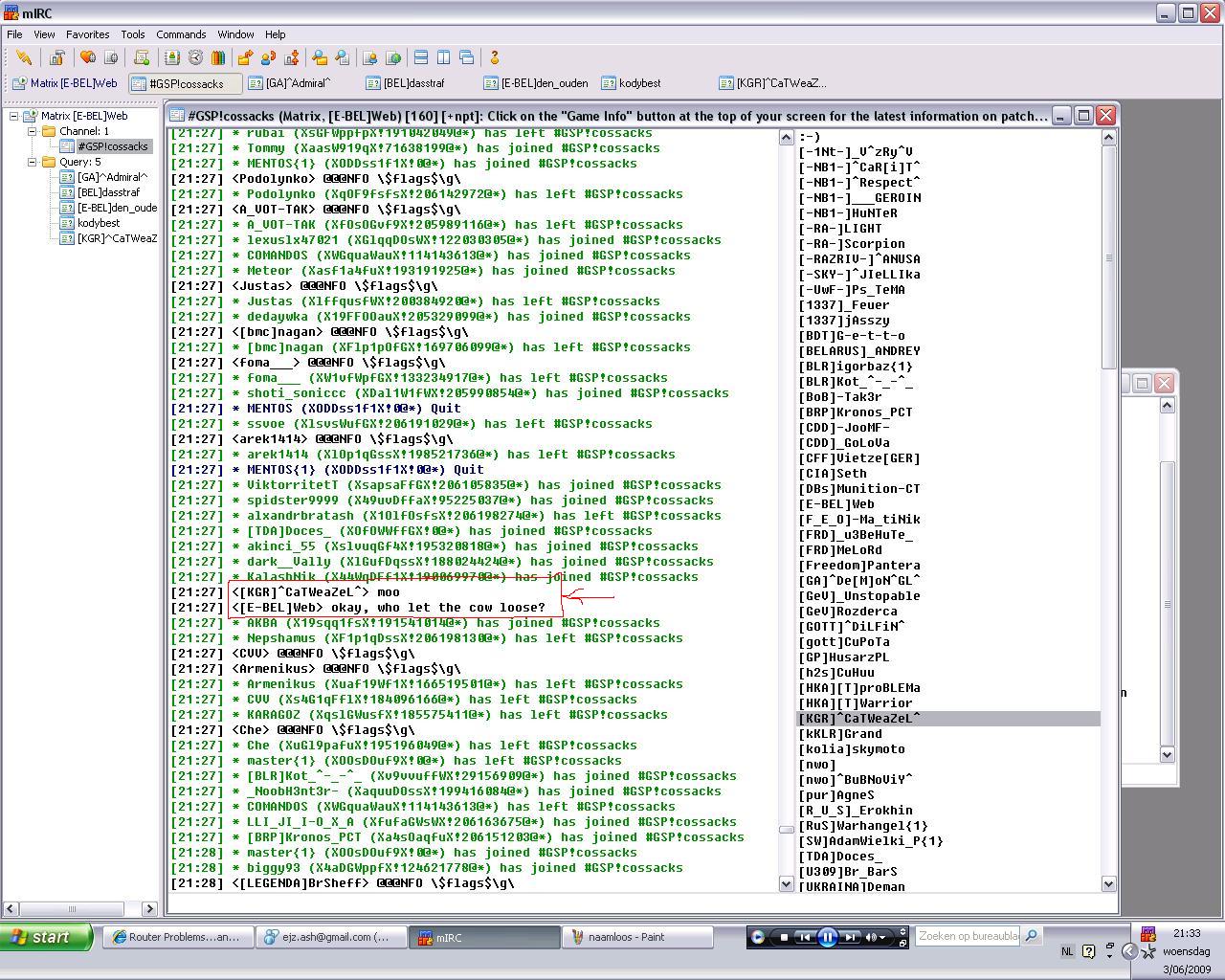Switch to Router Problems taskbar window
Viewport: 1225px width, 980px height.
pos(178,937)
